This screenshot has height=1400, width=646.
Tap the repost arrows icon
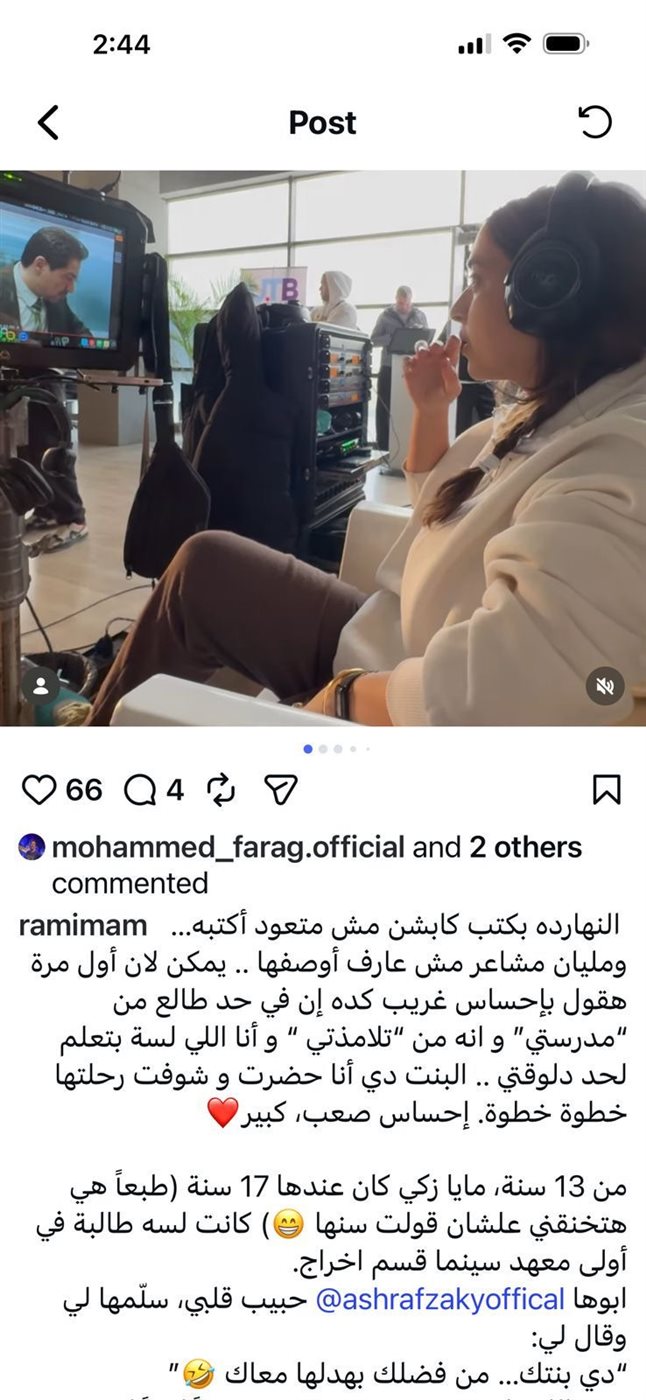tap(221, 790)
